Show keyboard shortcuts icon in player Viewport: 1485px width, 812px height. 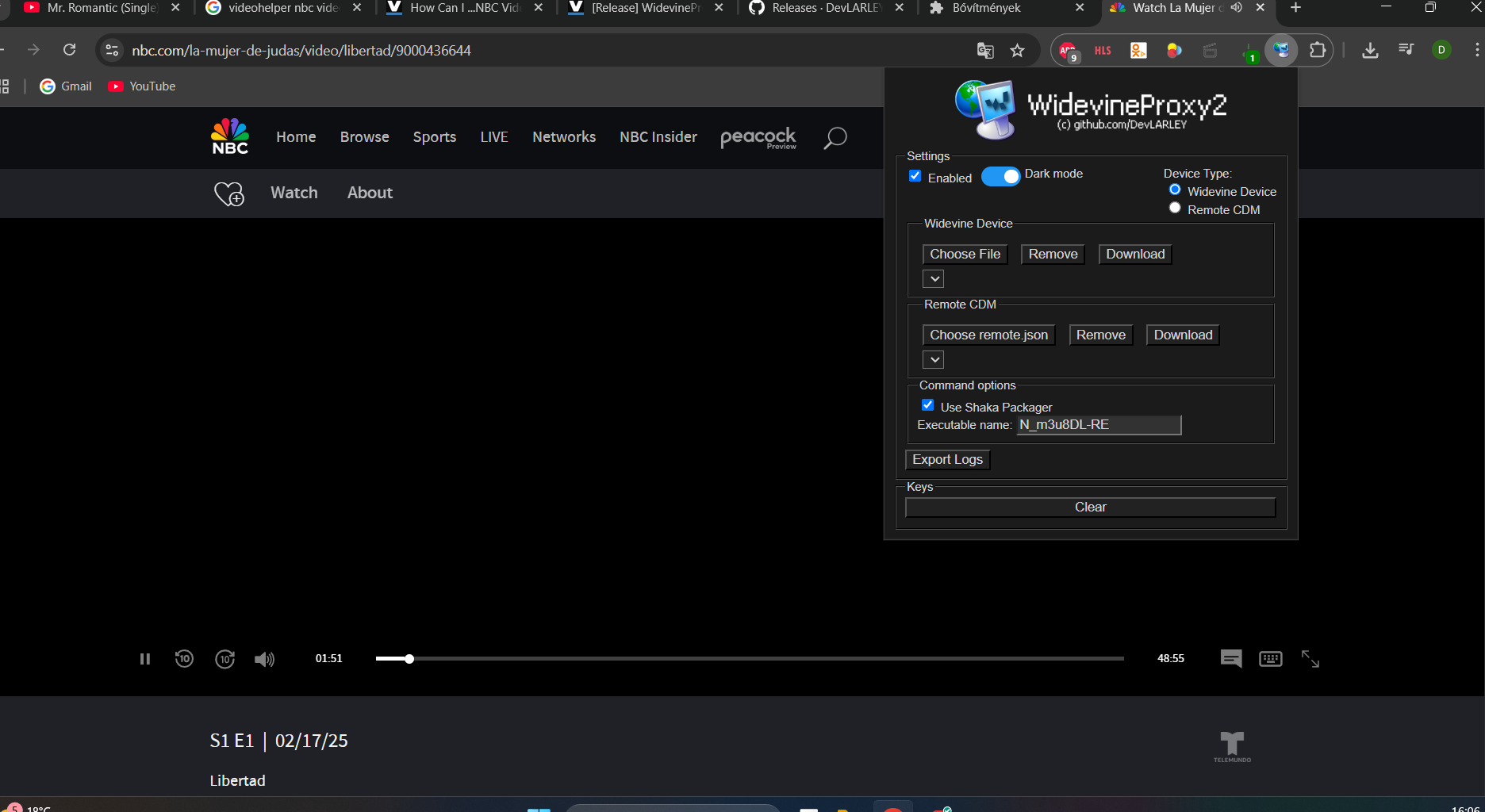1271,659
